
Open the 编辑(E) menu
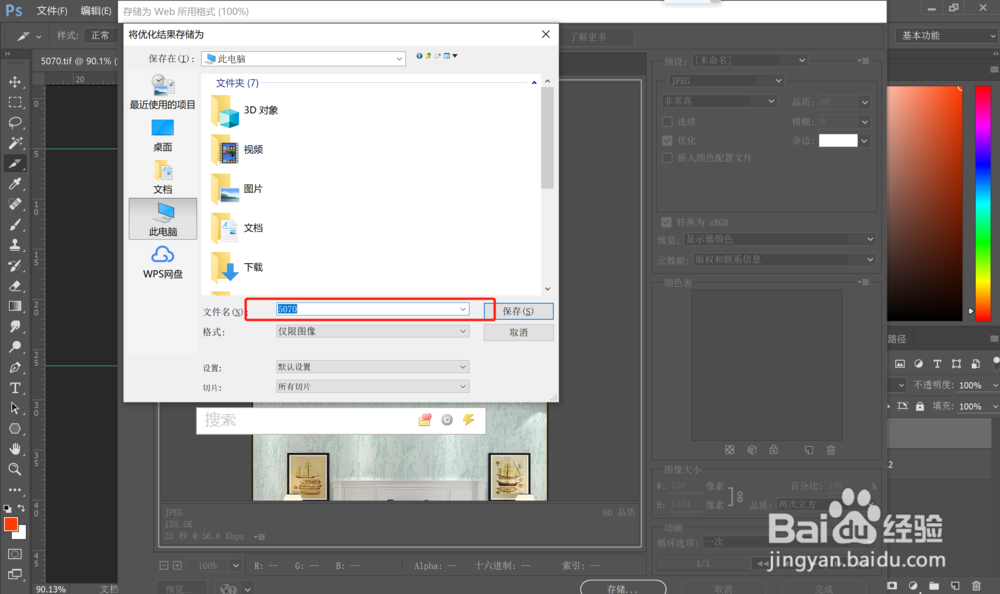pyautogui.click(x=96, y=11)
